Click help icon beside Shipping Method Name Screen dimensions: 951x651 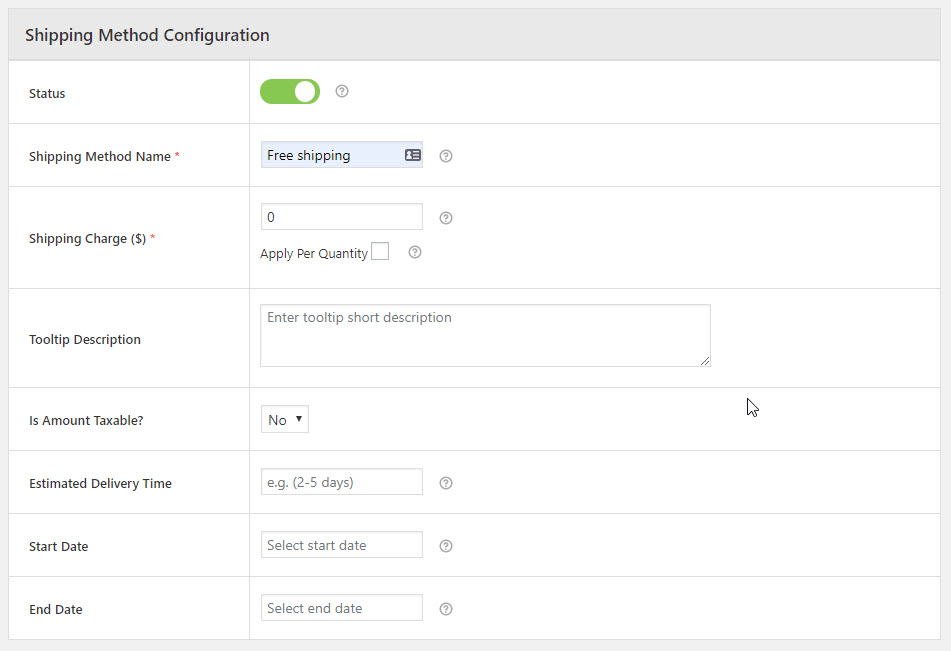click(446, 156)
